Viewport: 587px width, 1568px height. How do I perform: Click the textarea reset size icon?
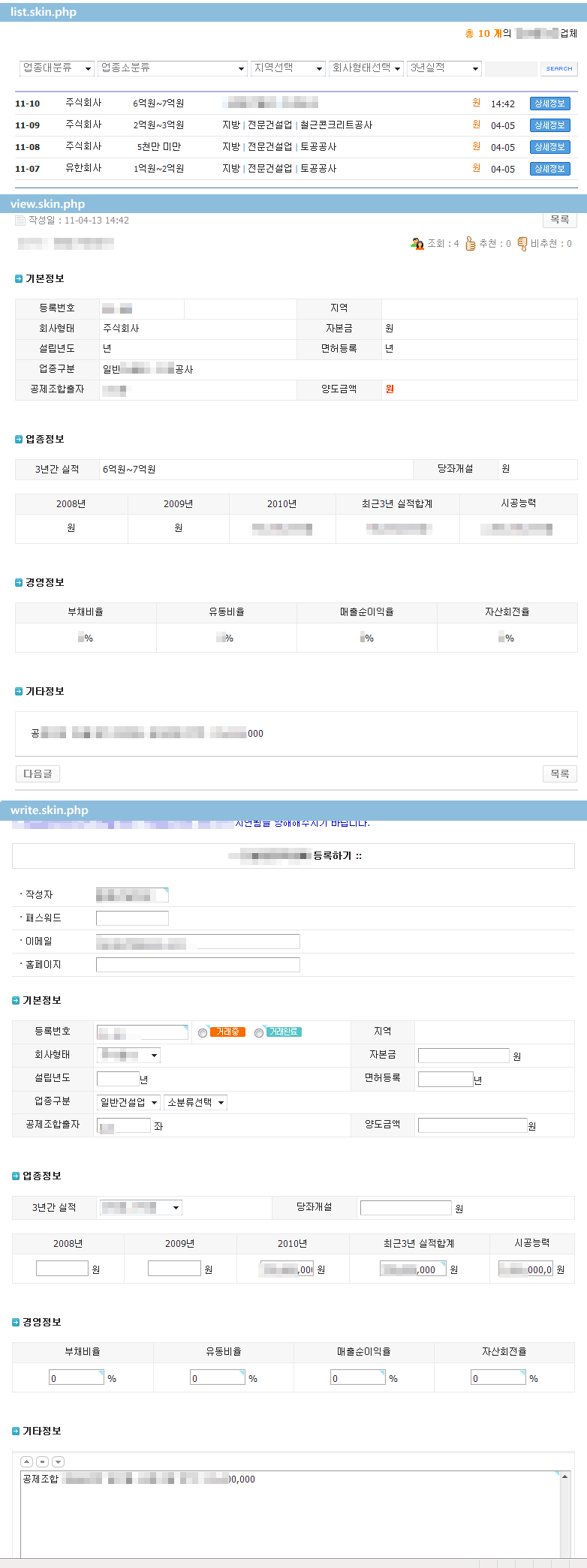click(x=42, y=1461)
